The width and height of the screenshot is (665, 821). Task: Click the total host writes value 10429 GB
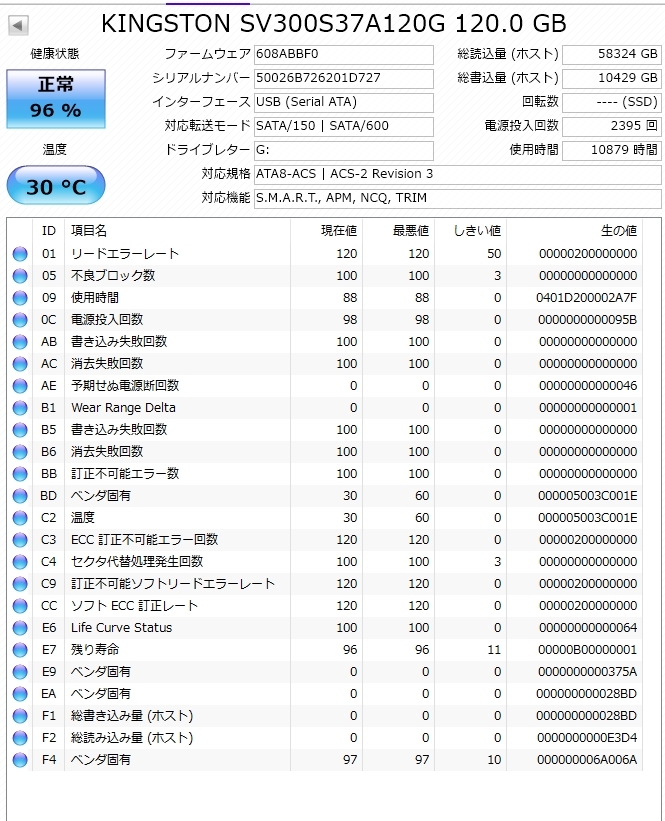[612, 79]
